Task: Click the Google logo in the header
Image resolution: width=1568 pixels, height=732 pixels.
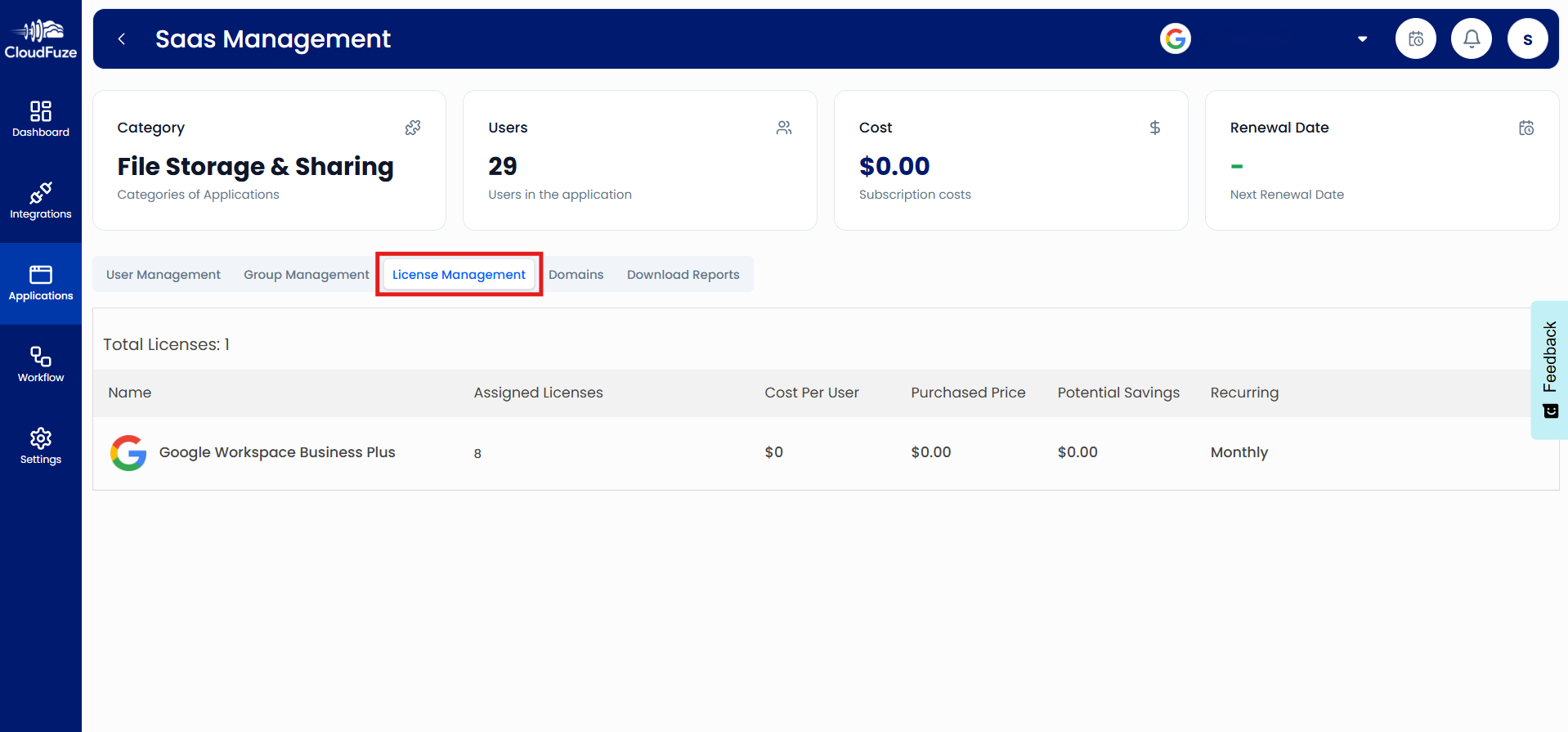Action: pos(1175,39)
